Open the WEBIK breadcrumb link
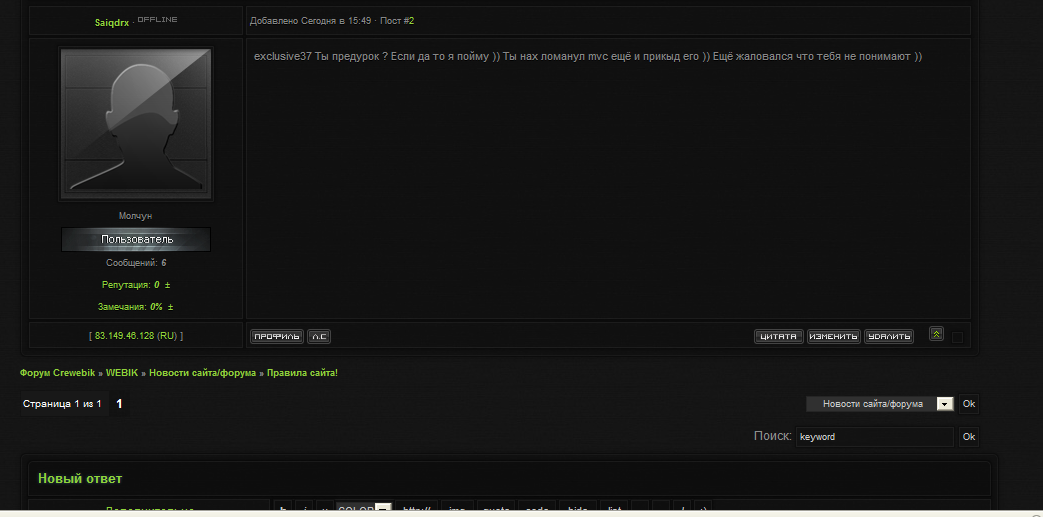Screen dimensions: 1043x517 point(122,373)
